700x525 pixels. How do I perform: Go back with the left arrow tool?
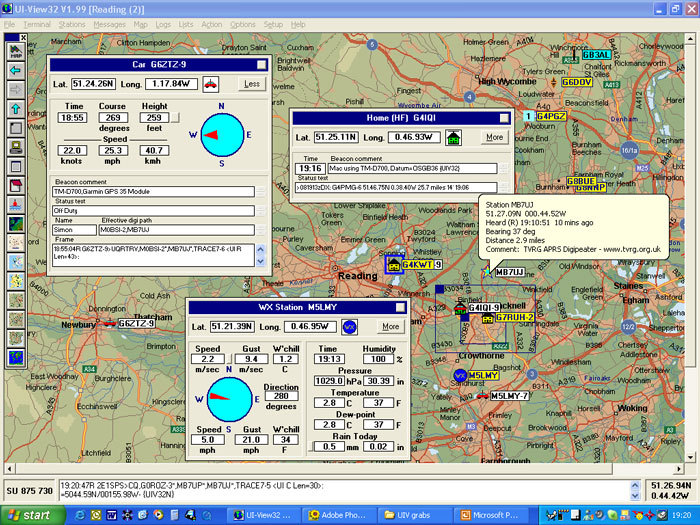point(16,71)
